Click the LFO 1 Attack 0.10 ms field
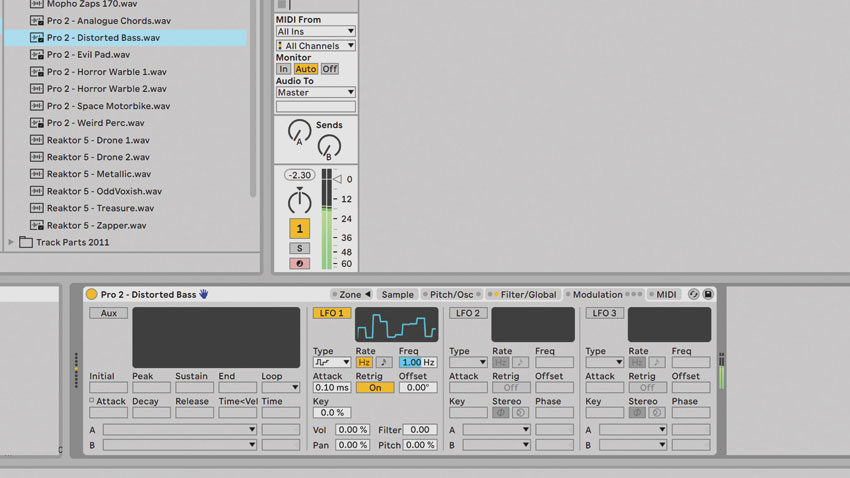This screenshot has height=478, width=850. click(x=332, y=387)
